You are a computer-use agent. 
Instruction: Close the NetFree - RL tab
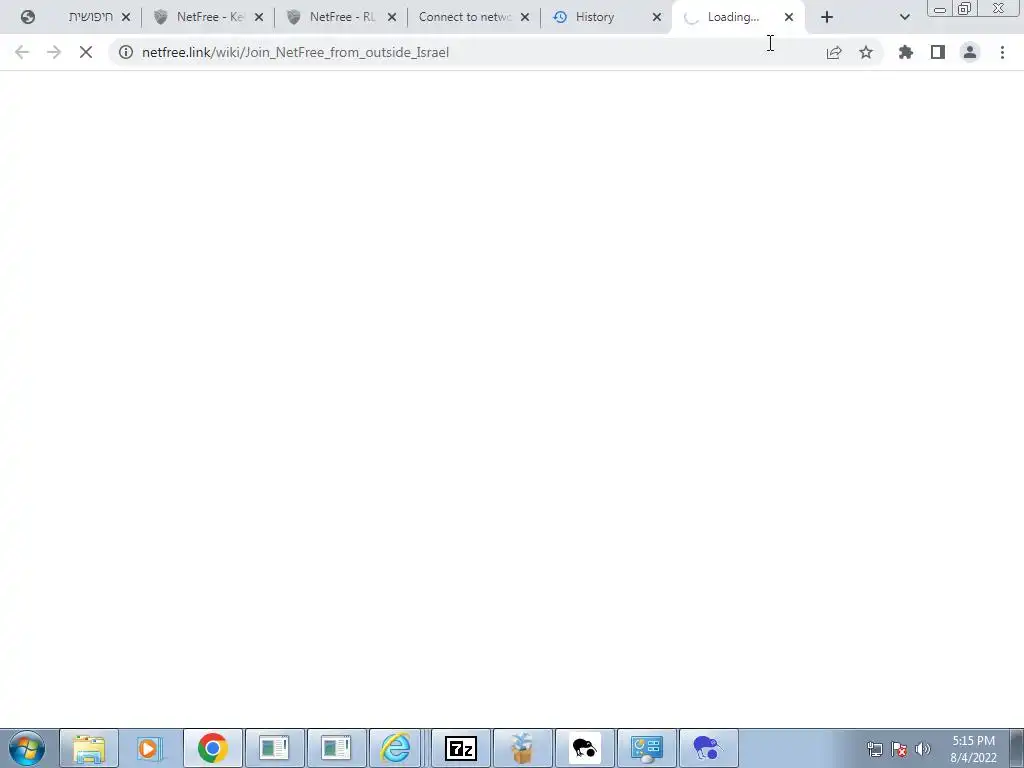tap(392, 18)
